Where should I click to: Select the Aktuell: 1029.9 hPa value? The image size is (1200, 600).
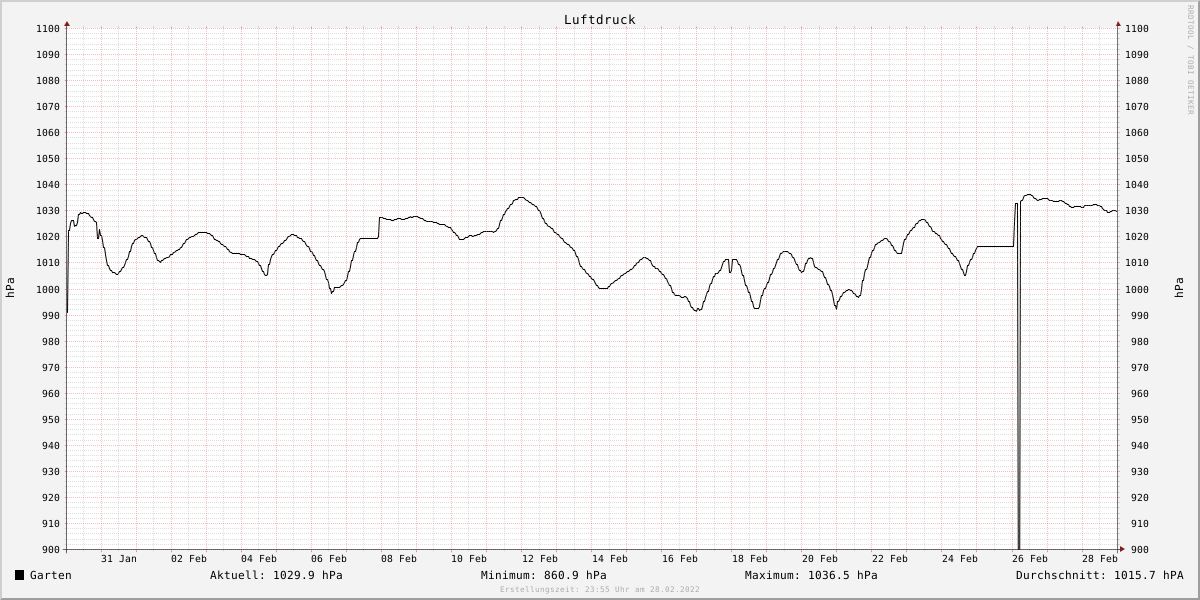click(x=276, y=575)
